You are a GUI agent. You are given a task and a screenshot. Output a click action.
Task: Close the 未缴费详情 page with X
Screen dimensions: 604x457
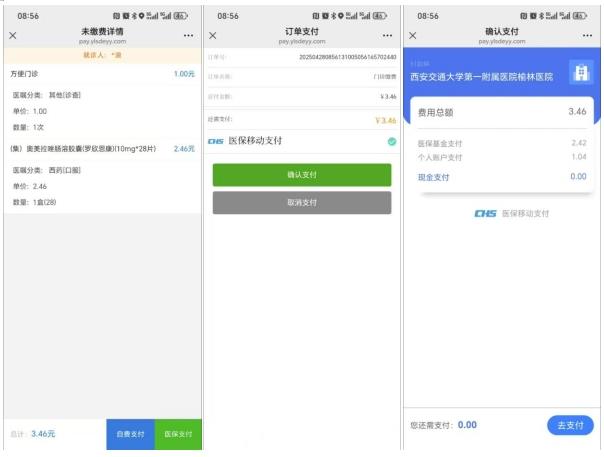[x=12, y=36]
